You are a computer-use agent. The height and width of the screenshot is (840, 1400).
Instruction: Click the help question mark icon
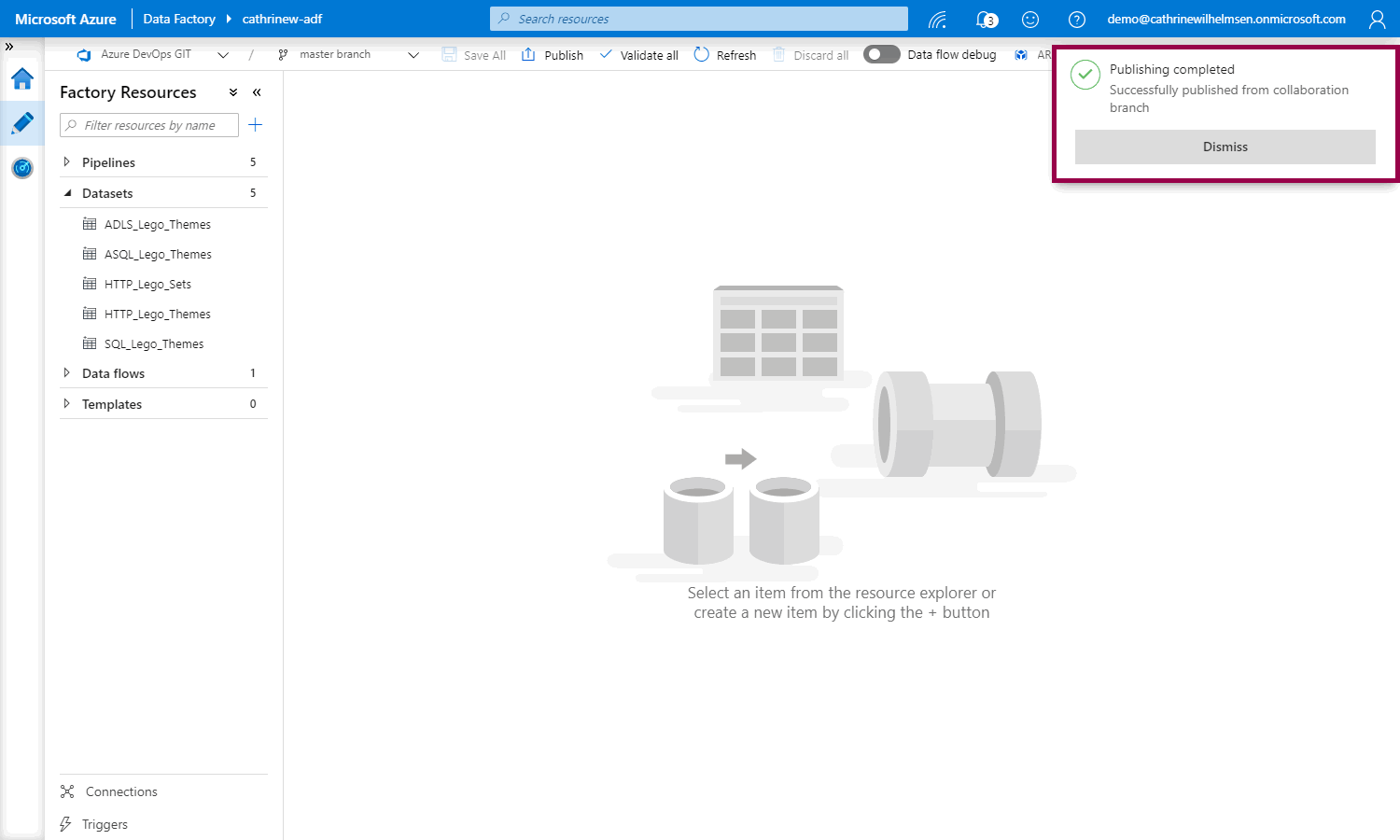pyautogui.click(x=1076, y=20)
